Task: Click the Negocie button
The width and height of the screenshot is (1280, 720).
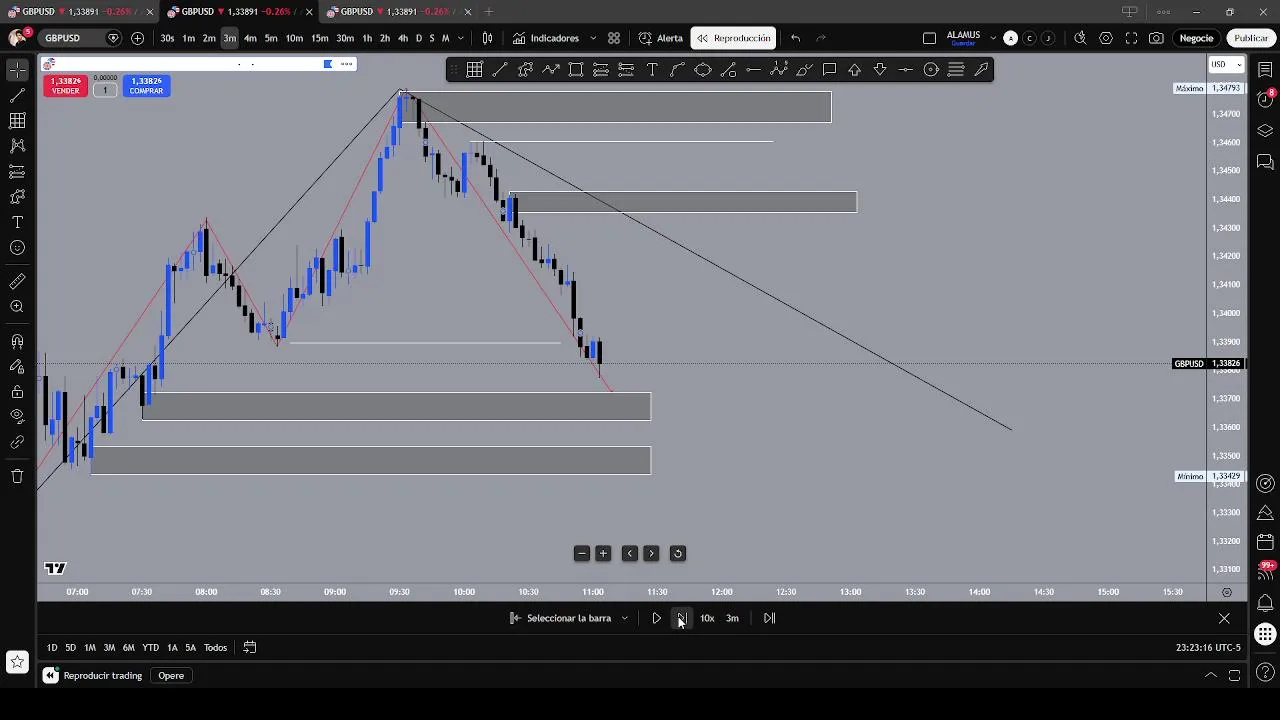Action: 1196,38
